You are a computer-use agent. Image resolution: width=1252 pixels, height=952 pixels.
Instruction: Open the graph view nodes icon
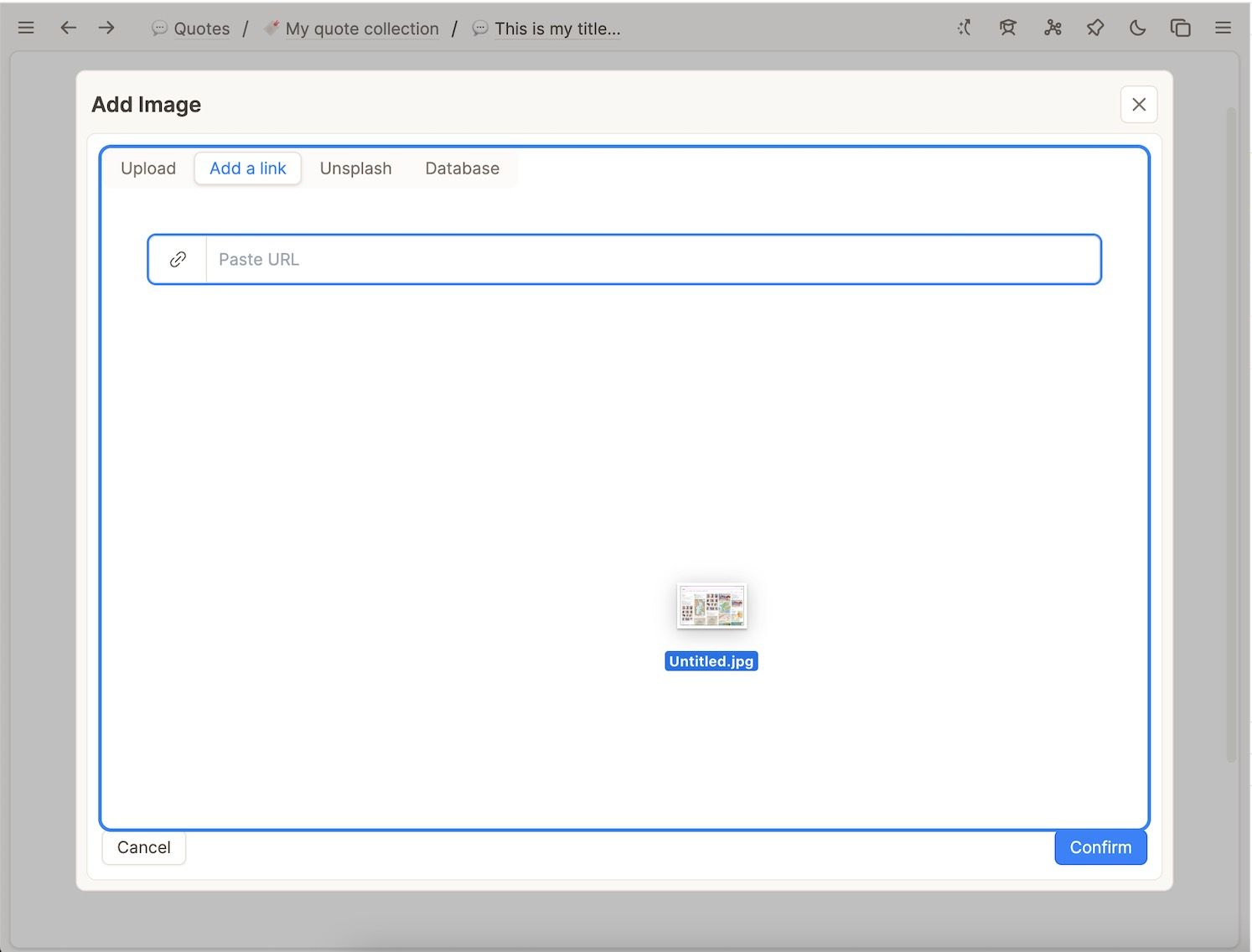pyautogui.click(x=1053, y=28)
